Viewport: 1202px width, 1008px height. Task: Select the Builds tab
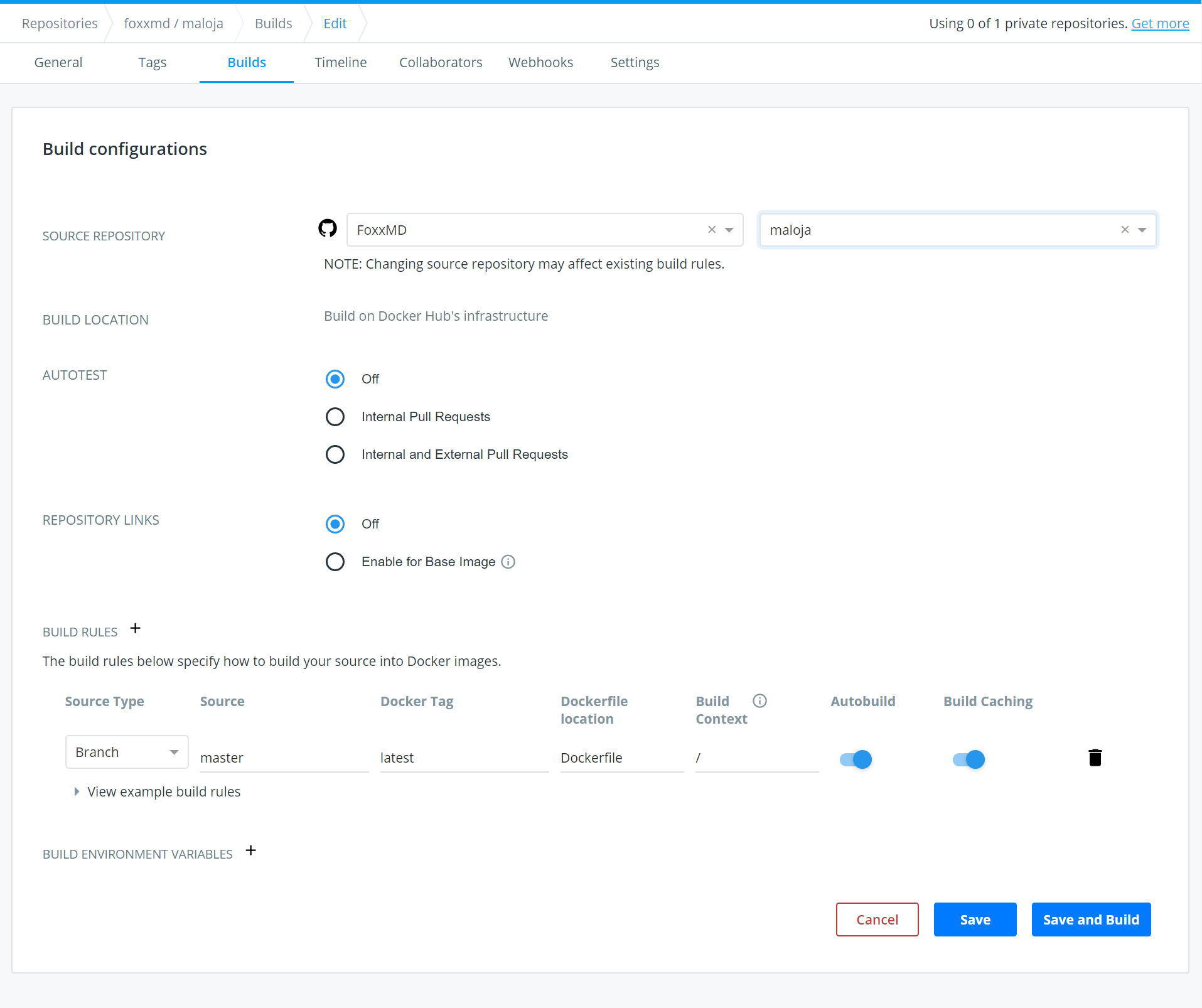[x=247, y=63]
